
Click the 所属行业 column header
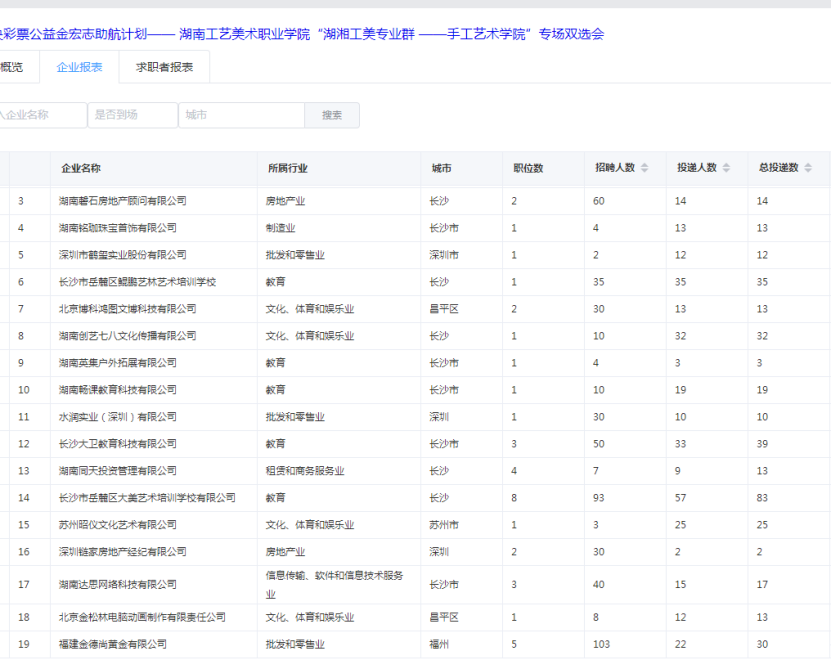[x=288, y=168]
